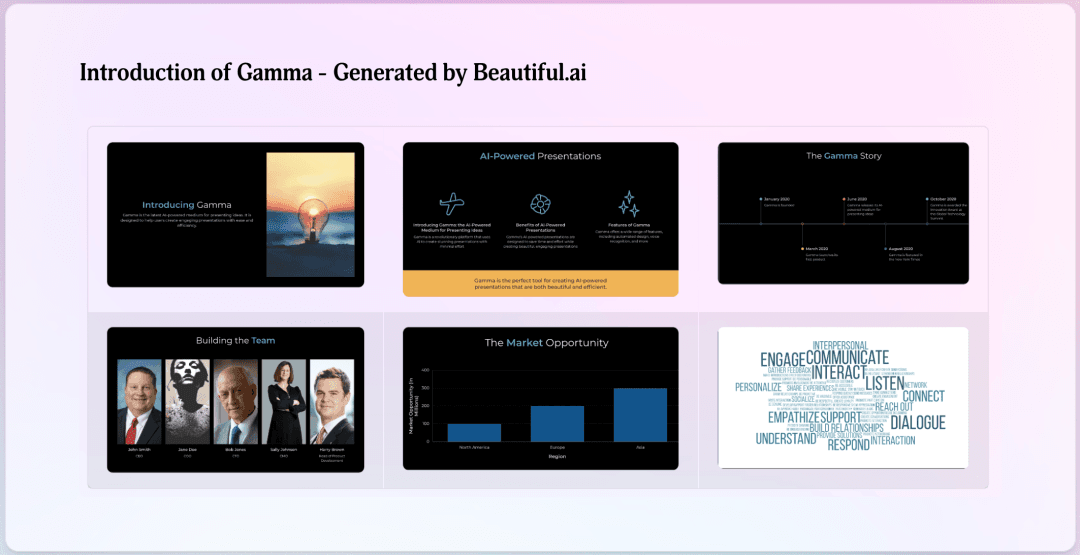
Task: Click 'The Market Opportunity' heading text
Action: (x=546, y=342)
